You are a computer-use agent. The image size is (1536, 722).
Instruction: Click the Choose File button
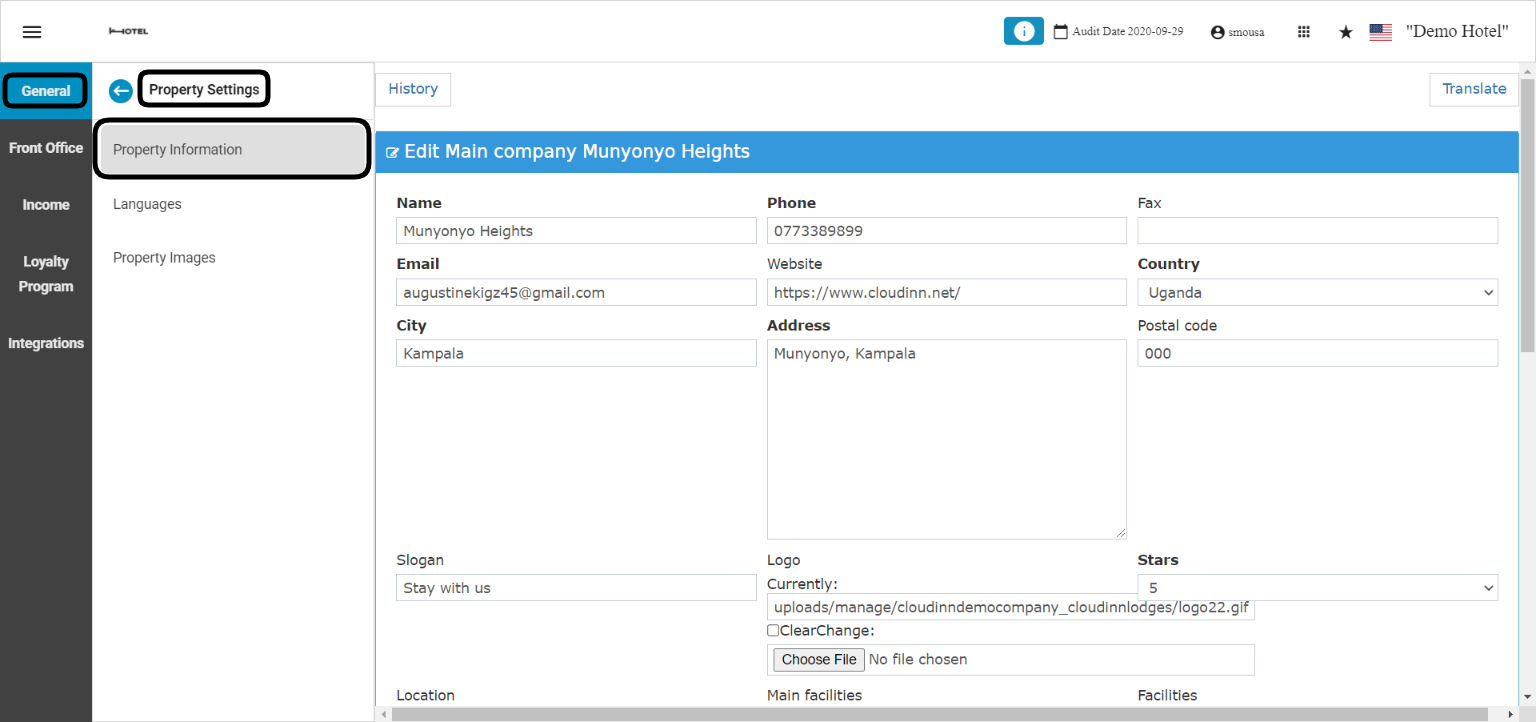click(819, 660)
